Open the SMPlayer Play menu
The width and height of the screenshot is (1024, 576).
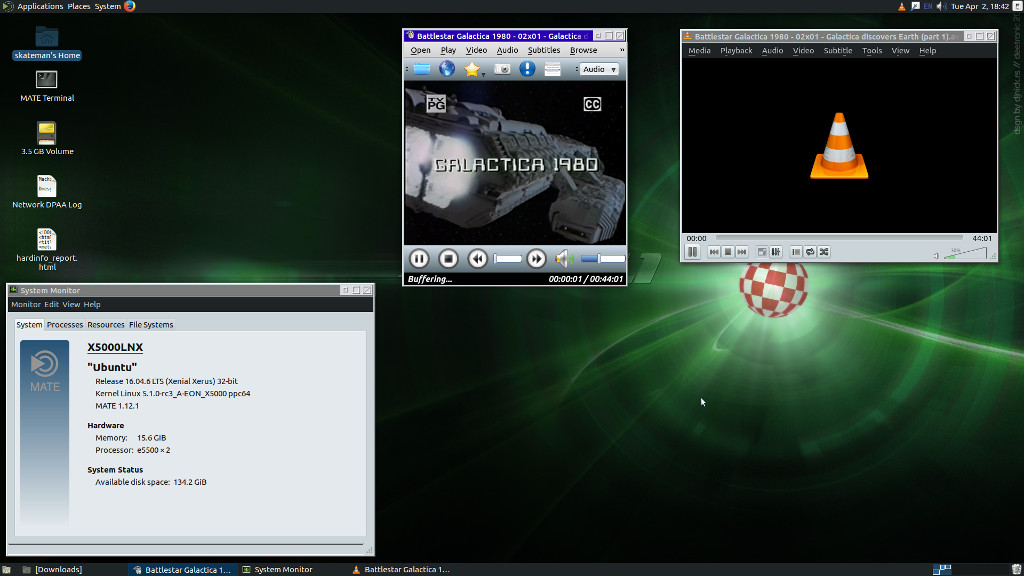(448, 50)
